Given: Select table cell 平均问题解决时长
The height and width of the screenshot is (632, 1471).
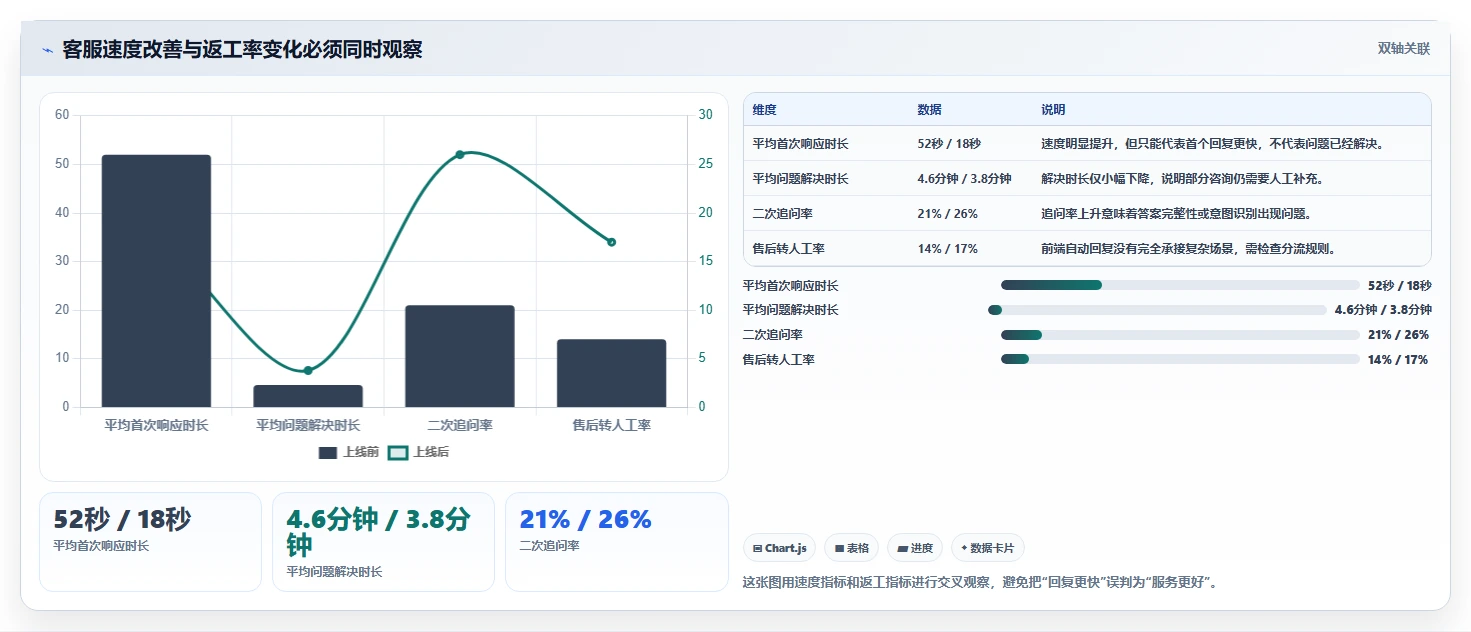Looking at the screenshot, I should [800, 179].
